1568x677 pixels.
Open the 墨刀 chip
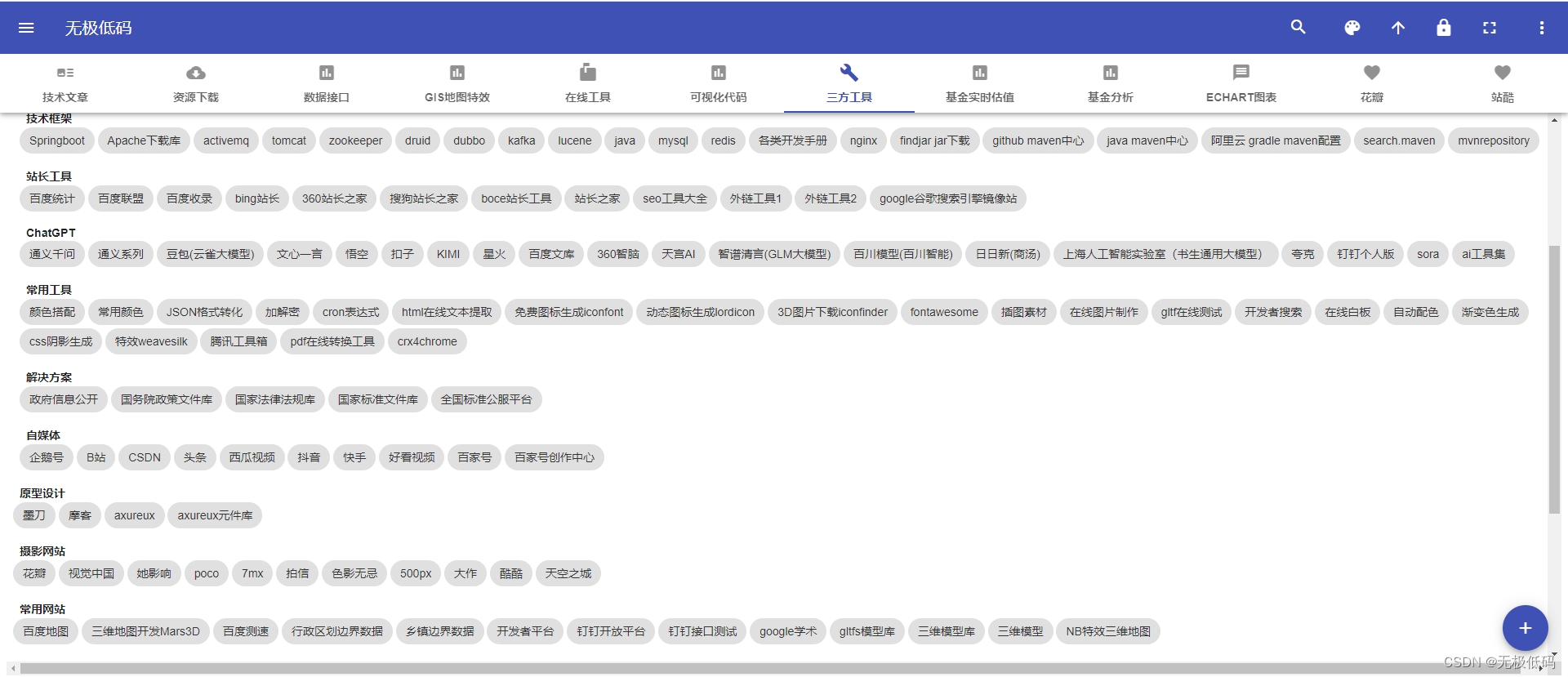click(34, 515)
